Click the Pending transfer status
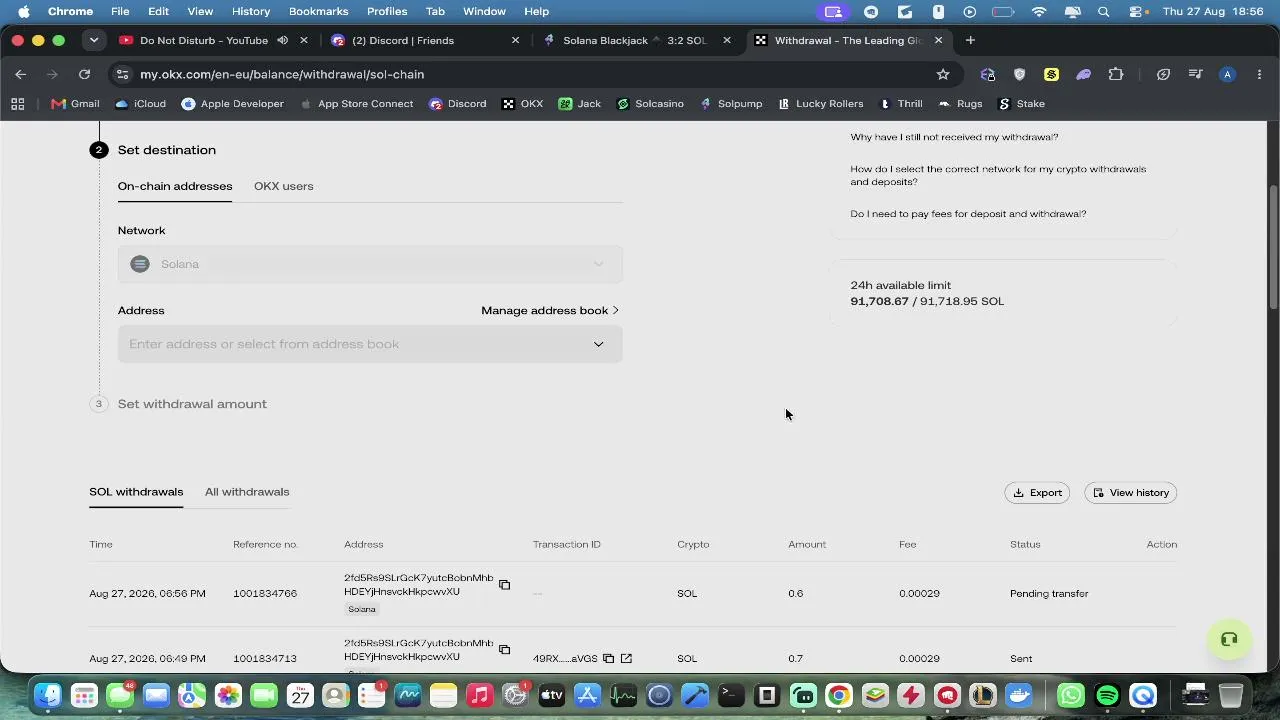Viewport: 1280px width, 720px height. 1049,593
